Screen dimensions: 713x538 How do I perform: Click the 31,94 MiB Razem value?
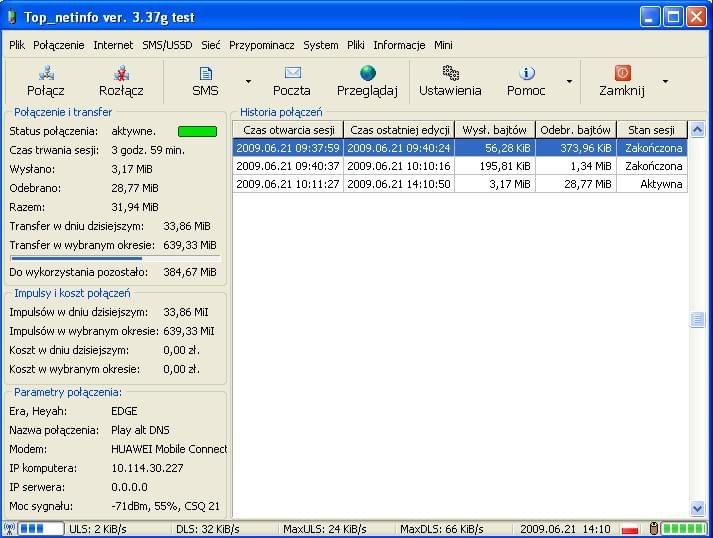pyautogui.click(x=135, y=207)
